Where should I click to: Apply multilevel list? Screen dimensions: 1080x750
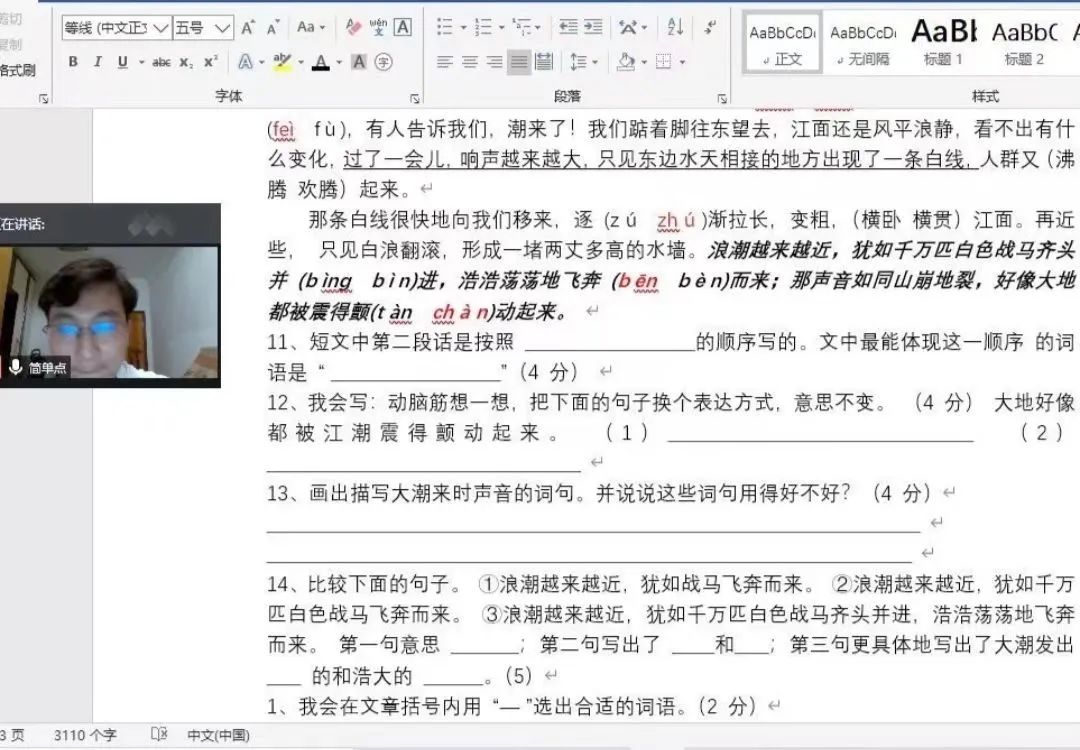pyautogui.click(x=523, y=28)
